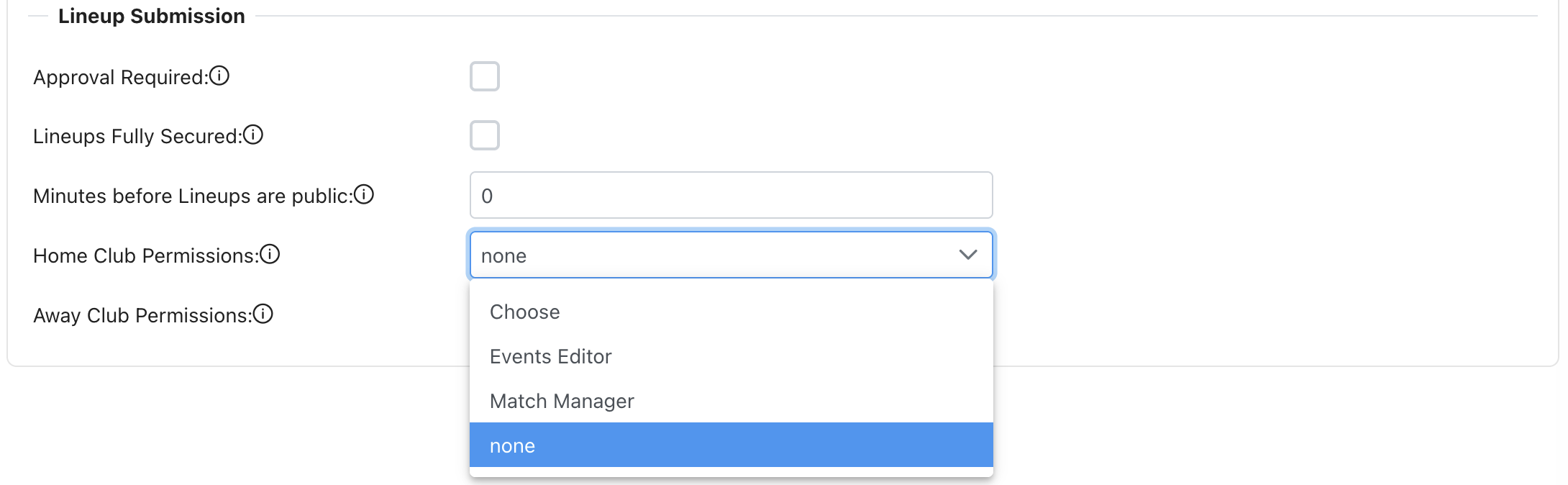Click the Minutes before Lineups are public label
The width and height of the screenshot is (1568, 485).
click(x=193, y=196)
